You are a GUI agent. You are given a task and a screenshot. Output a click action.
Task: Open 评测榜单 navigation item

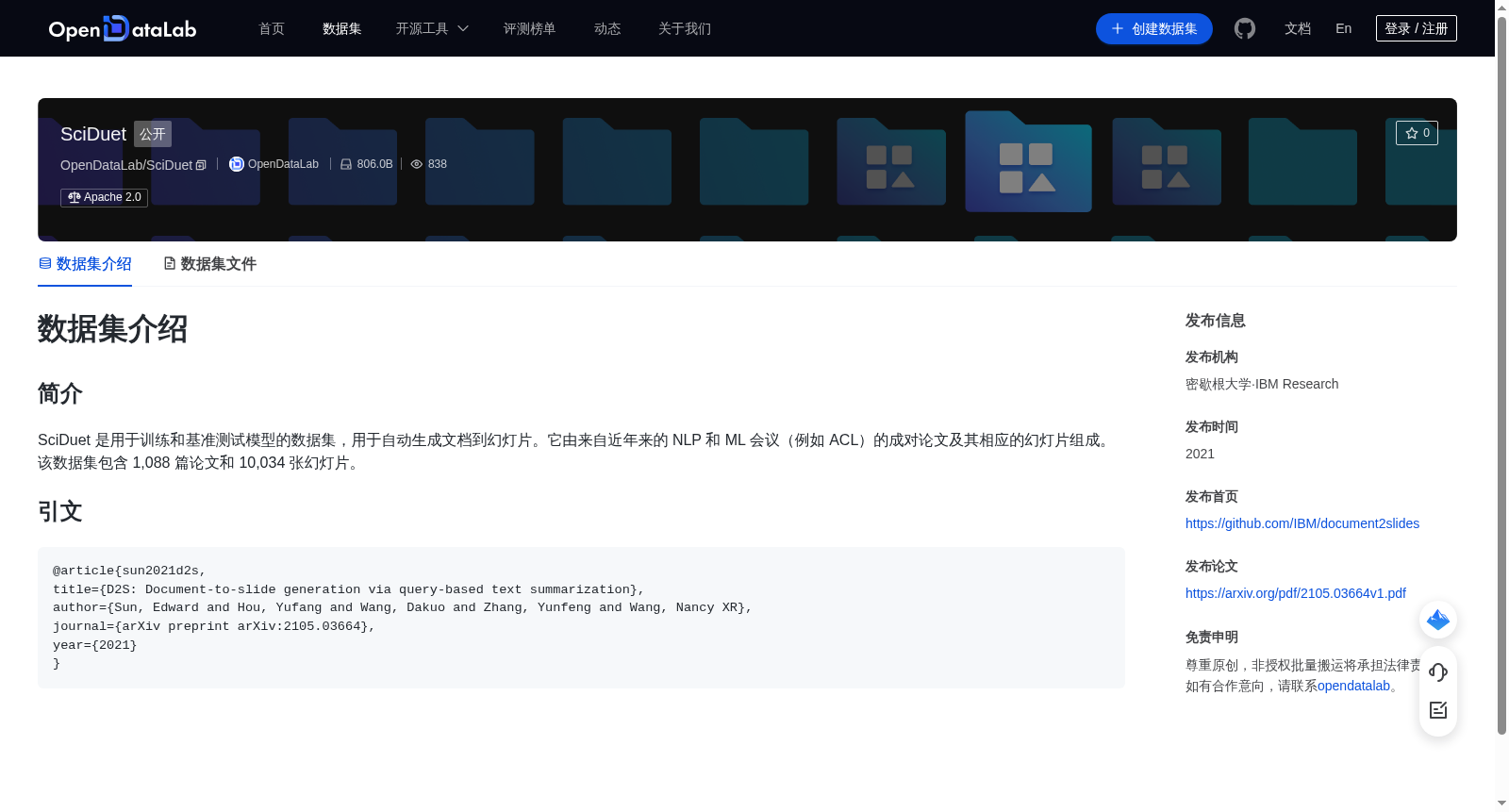coord(530,29)
